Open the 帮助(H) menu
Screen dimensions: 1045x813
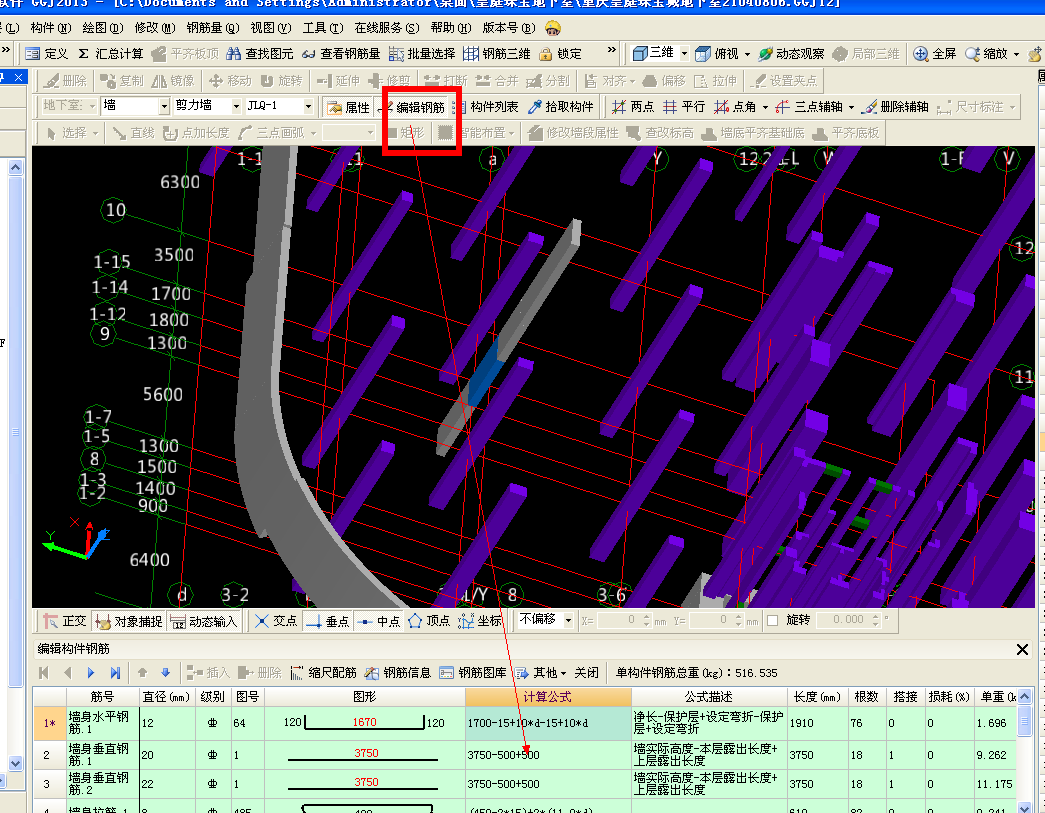pos(451,28)
